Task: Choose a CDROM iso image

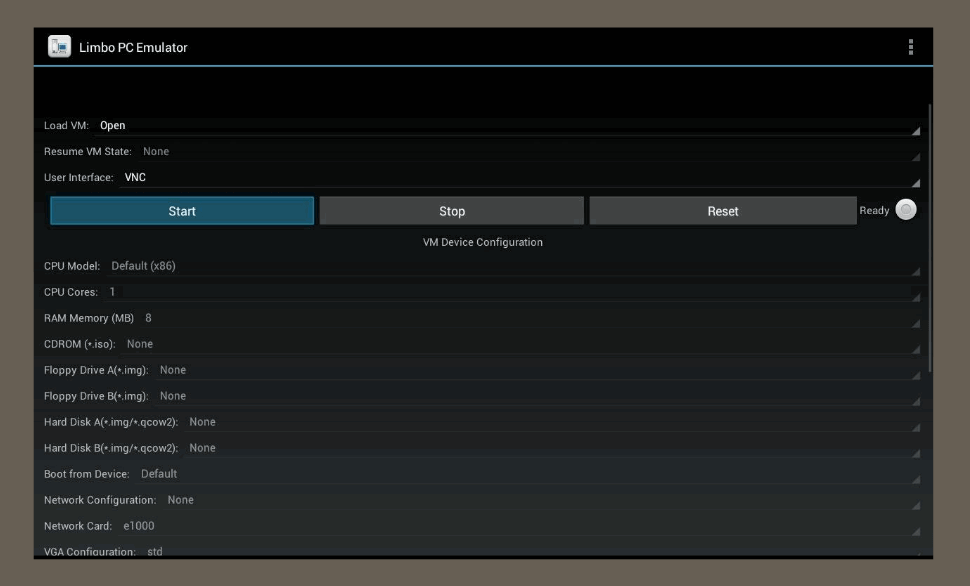Action: (521, 344)
